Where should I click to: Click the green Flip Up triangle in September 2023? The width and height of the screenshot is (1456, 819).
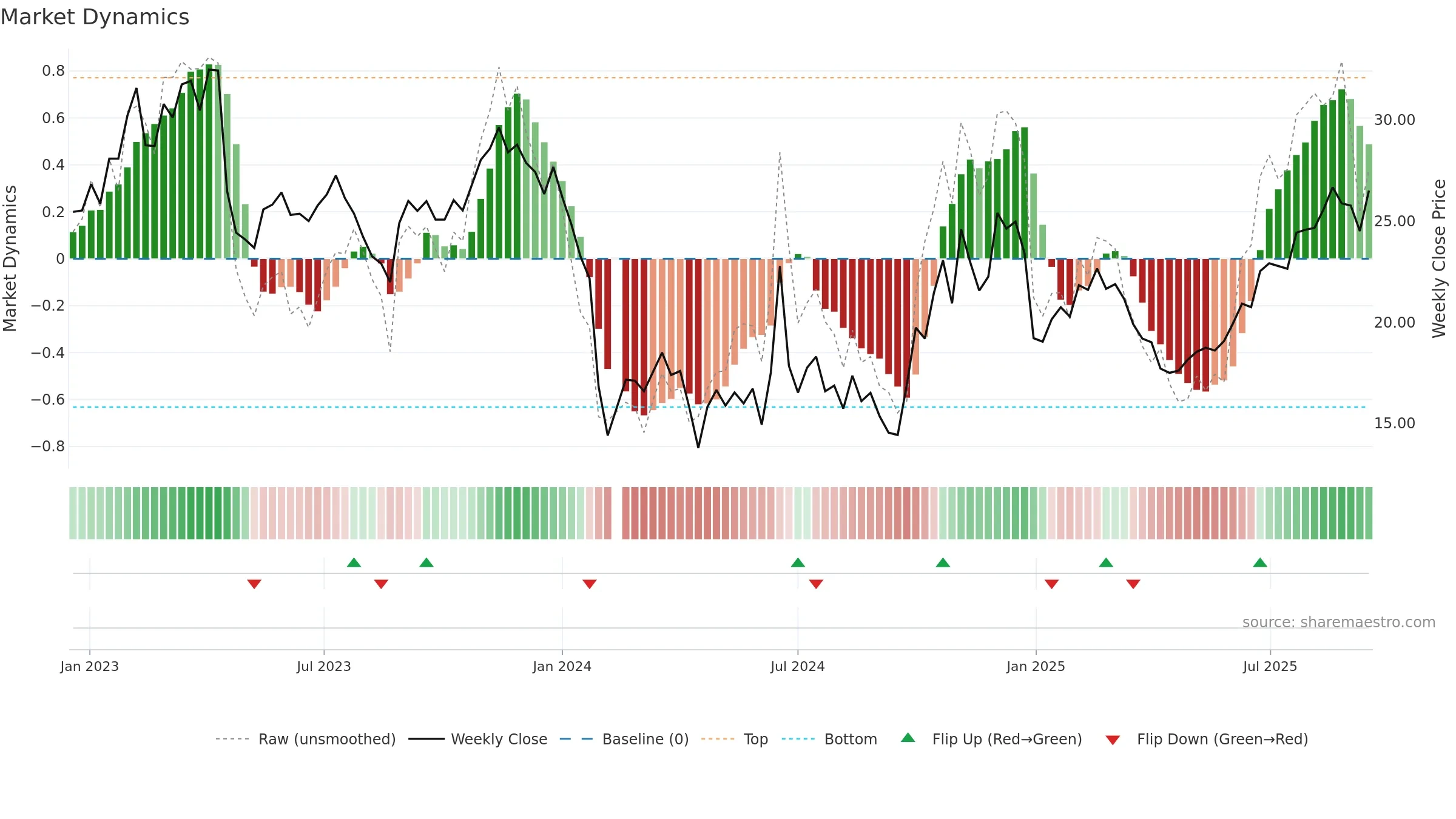pos(426,562)
